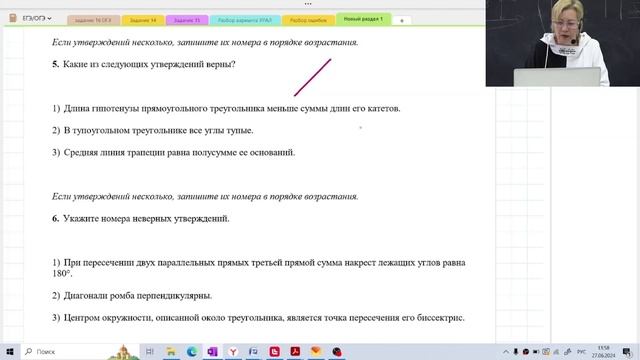Screen dimensions: 640x360
Task: Launch Microsoft Edge from taskbar
Action: coord(192,351)
